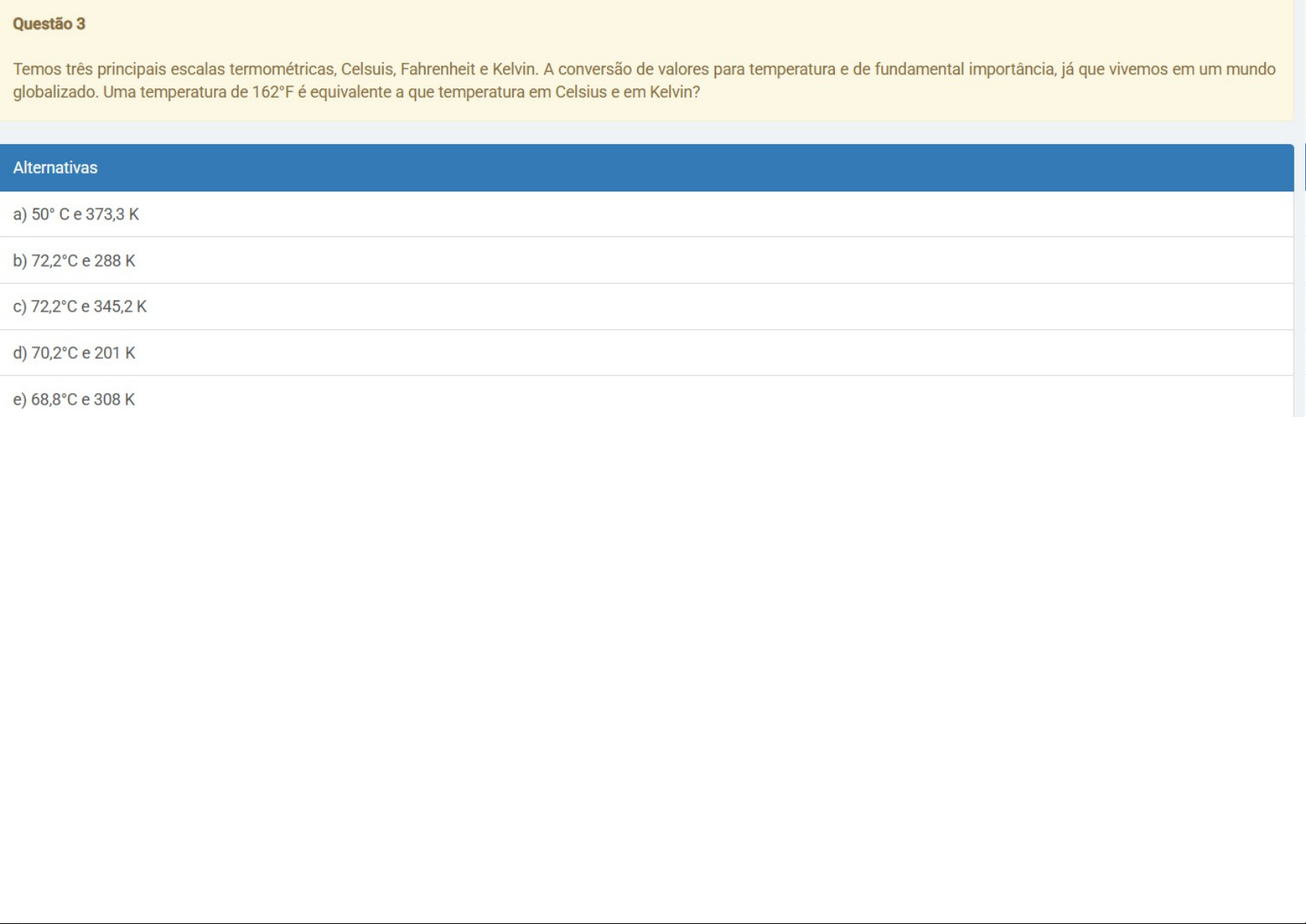Select alternative d) 70,2°C e 201 K
The image size is (1306, 924).
tap(74, 353)
